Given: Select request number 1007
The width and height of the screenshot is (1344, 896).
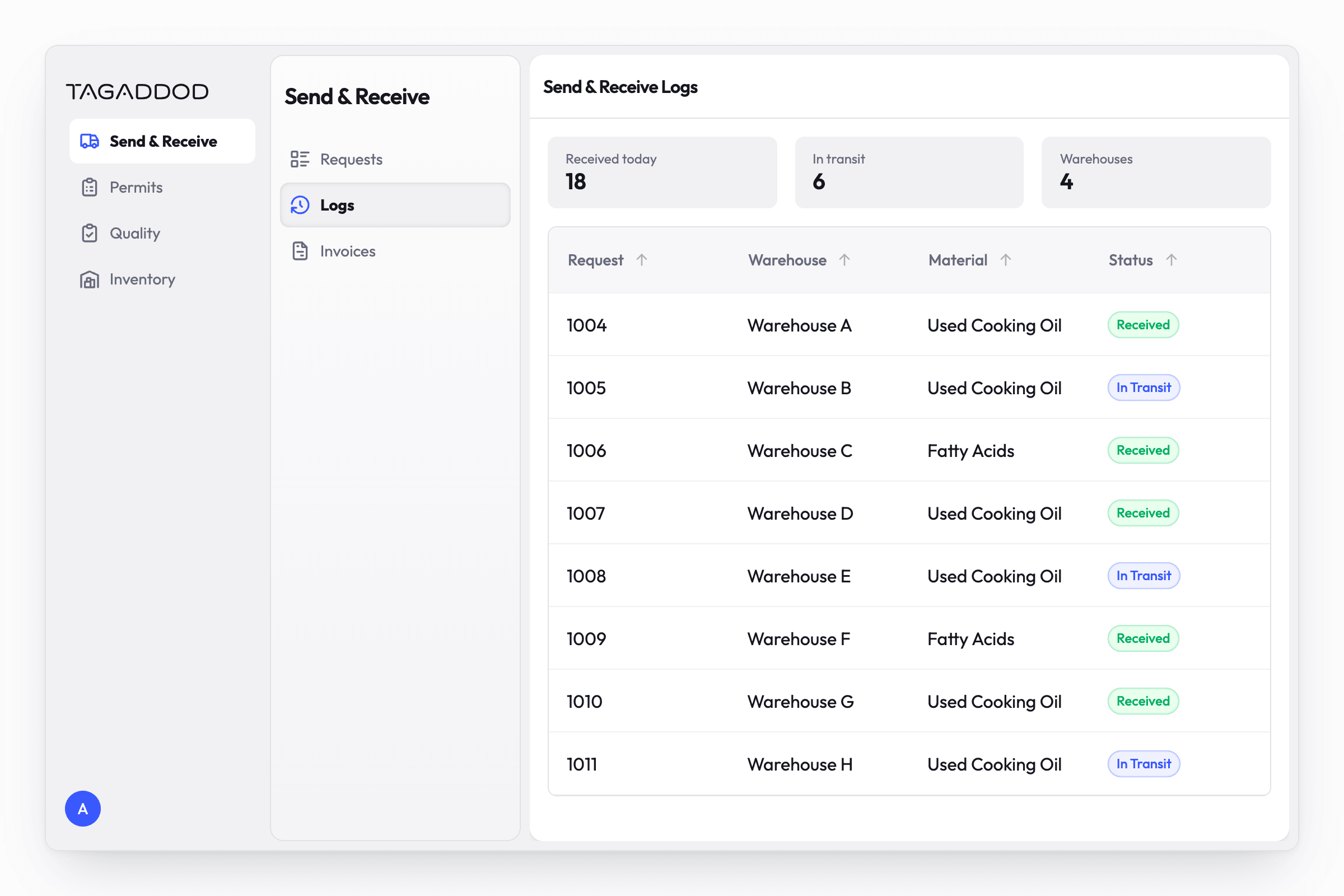Looking at the screenshot, I should pos(586,514).
